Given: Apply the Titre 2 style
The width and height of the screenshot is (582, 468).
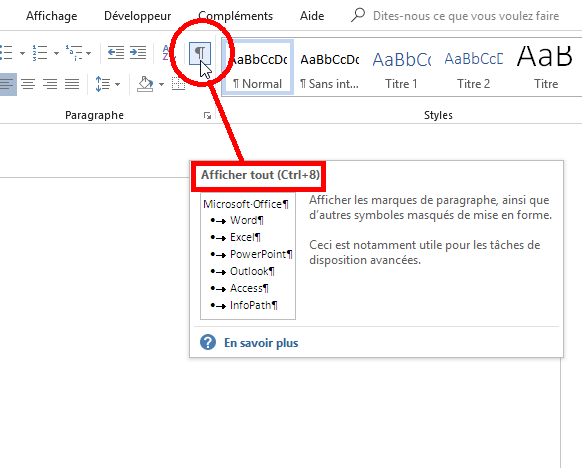Looking at the screenshot, I should [473, 67].
